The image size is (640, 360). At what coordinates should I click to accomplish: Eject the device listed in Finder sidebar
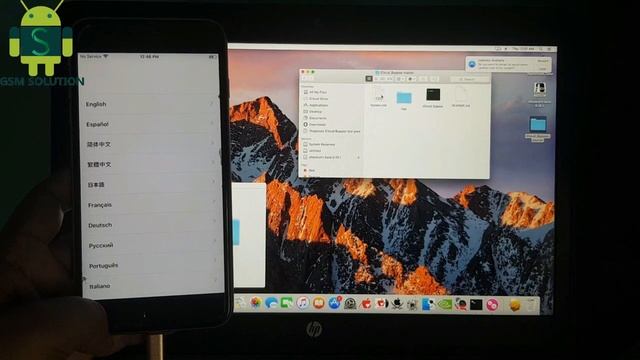tap(358, 158)
